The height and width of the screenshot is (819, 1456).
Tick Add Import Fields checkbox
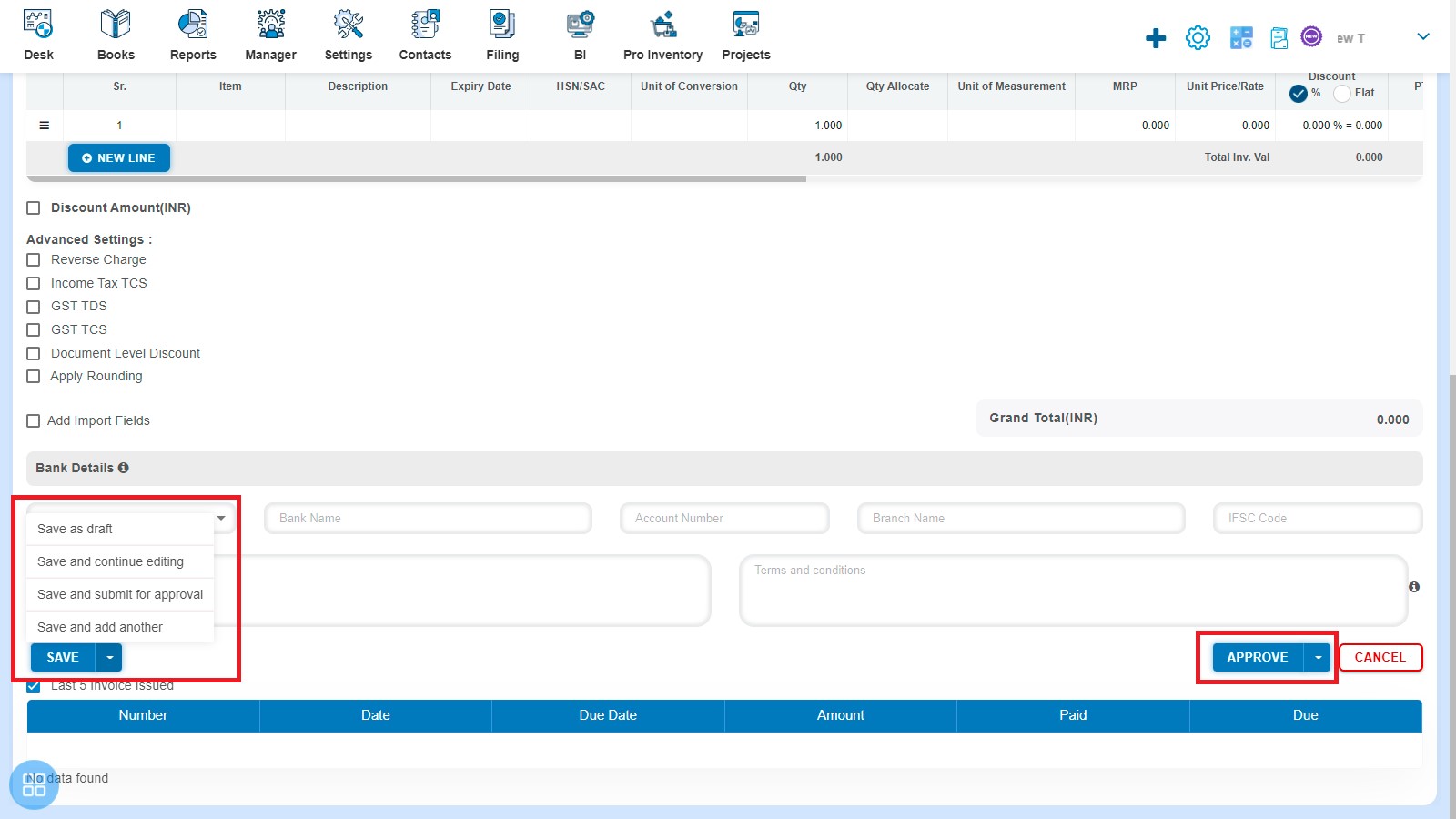(x=34, y=421)
